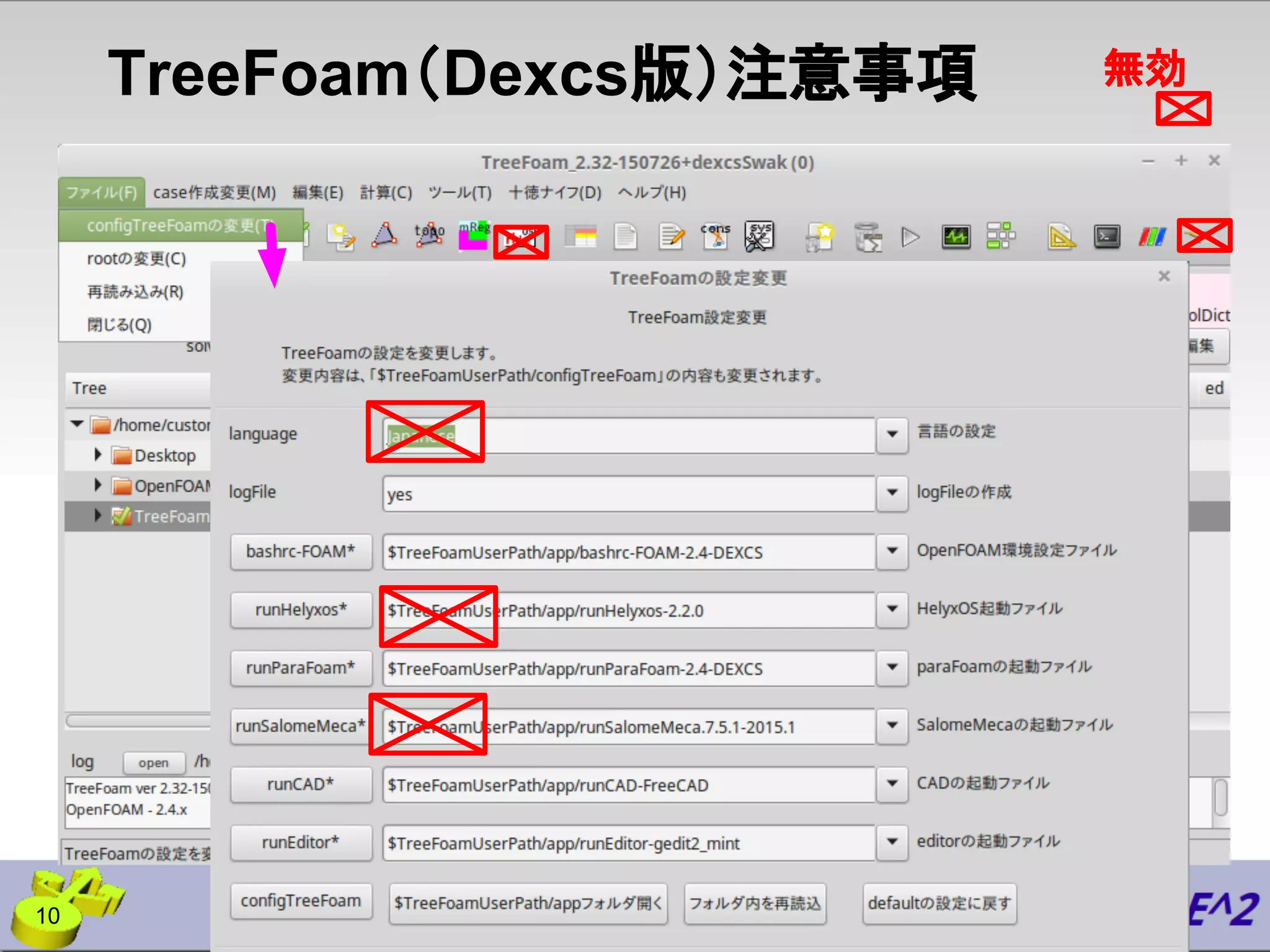Image resolution: width=1270 pixels, height=952 pixels.
Task: Open the green plot monitor icon
Action: tap(956, 237)
